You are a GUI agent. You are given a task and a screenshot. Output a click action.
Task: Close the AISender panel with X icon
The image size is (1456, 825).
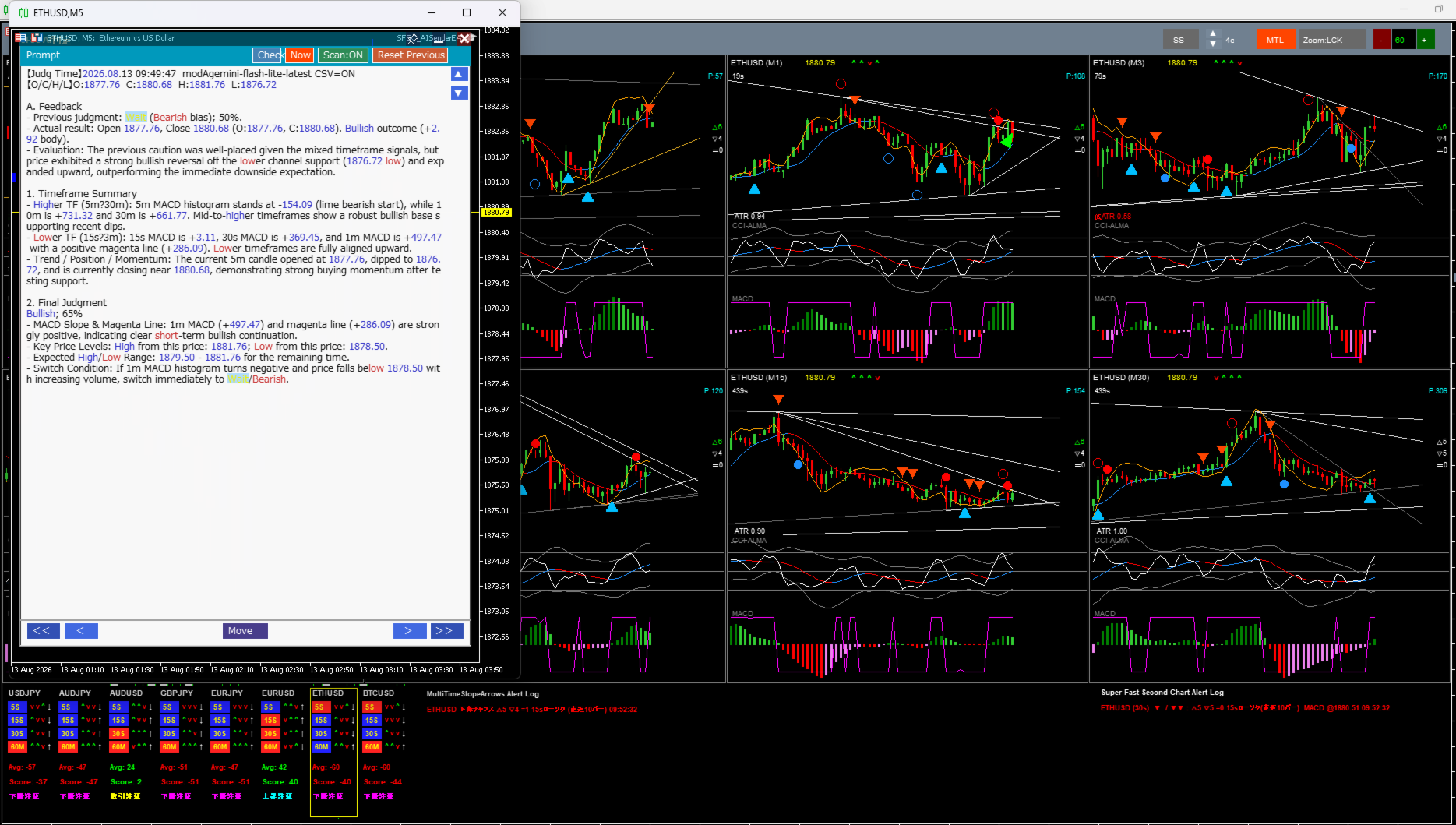coord(464,38)
